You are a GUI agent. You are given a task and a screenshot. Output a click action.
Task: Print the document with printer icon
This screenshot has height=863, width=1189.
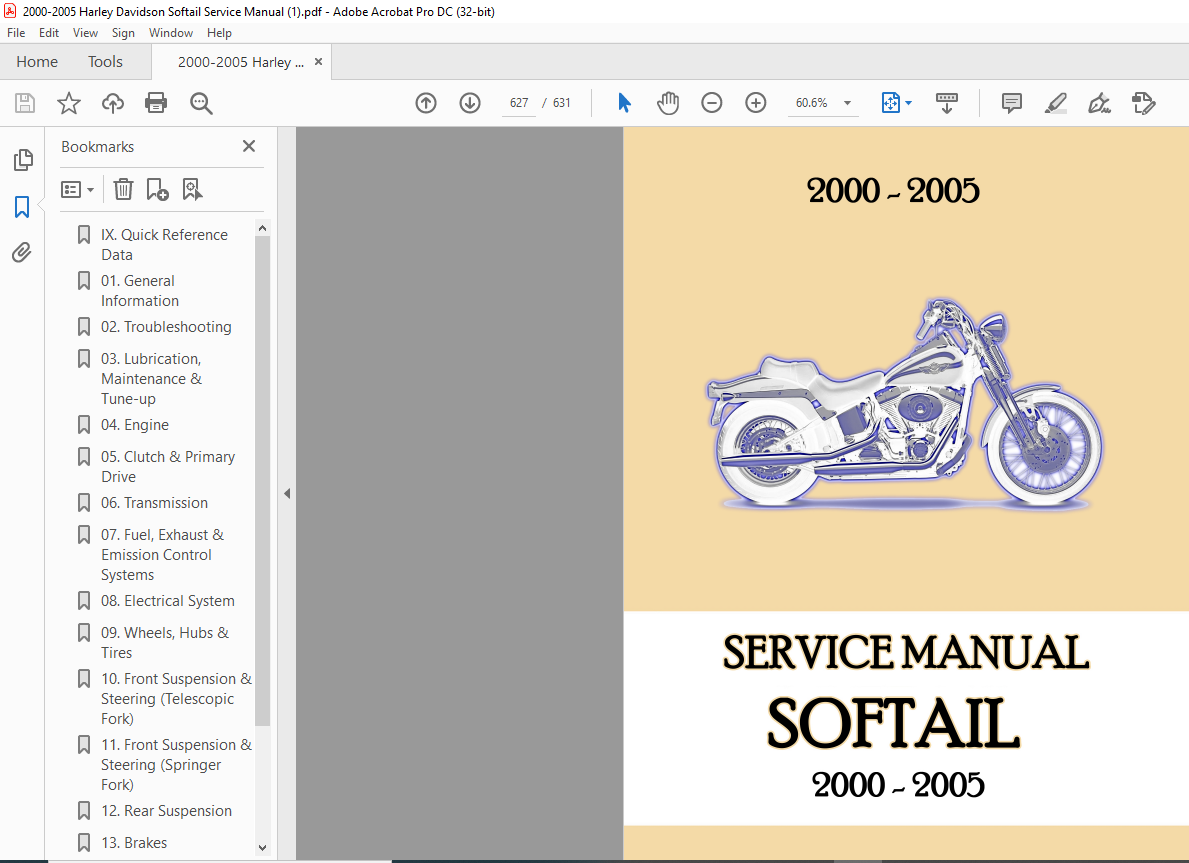point(156,103)
